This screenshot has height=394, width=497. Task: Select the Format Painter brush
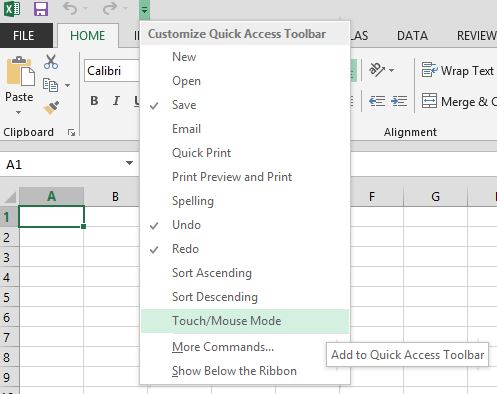tap(51, 108)
